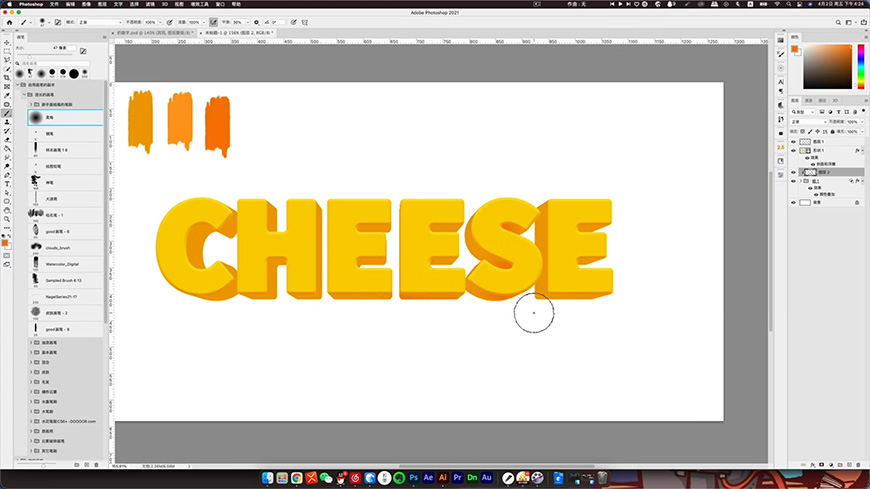The width and height of the screenshot is (870, 489).
Task: Toggle visibility of the 图层 1 layer
Action: [x=793, y=142]
